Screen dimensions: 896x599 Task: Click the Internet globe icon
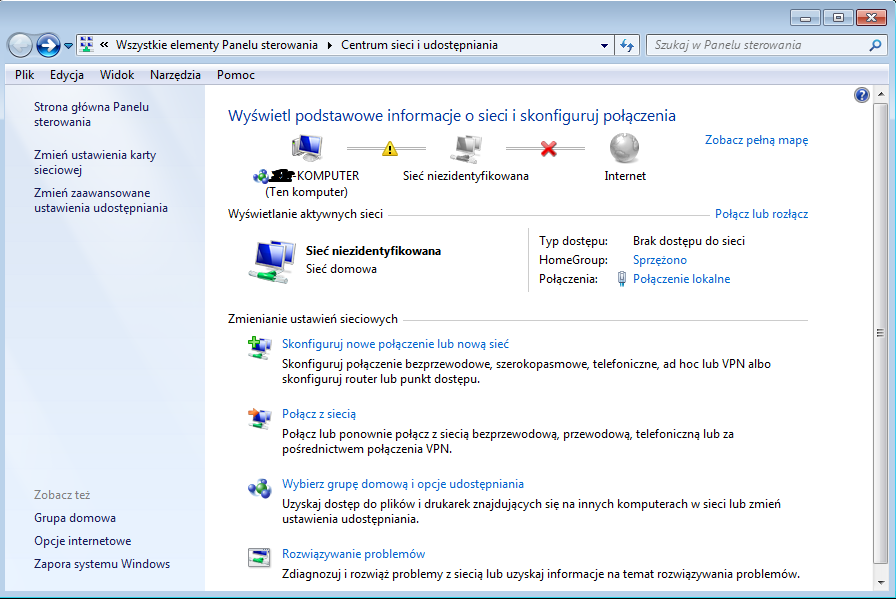(625, 148)
